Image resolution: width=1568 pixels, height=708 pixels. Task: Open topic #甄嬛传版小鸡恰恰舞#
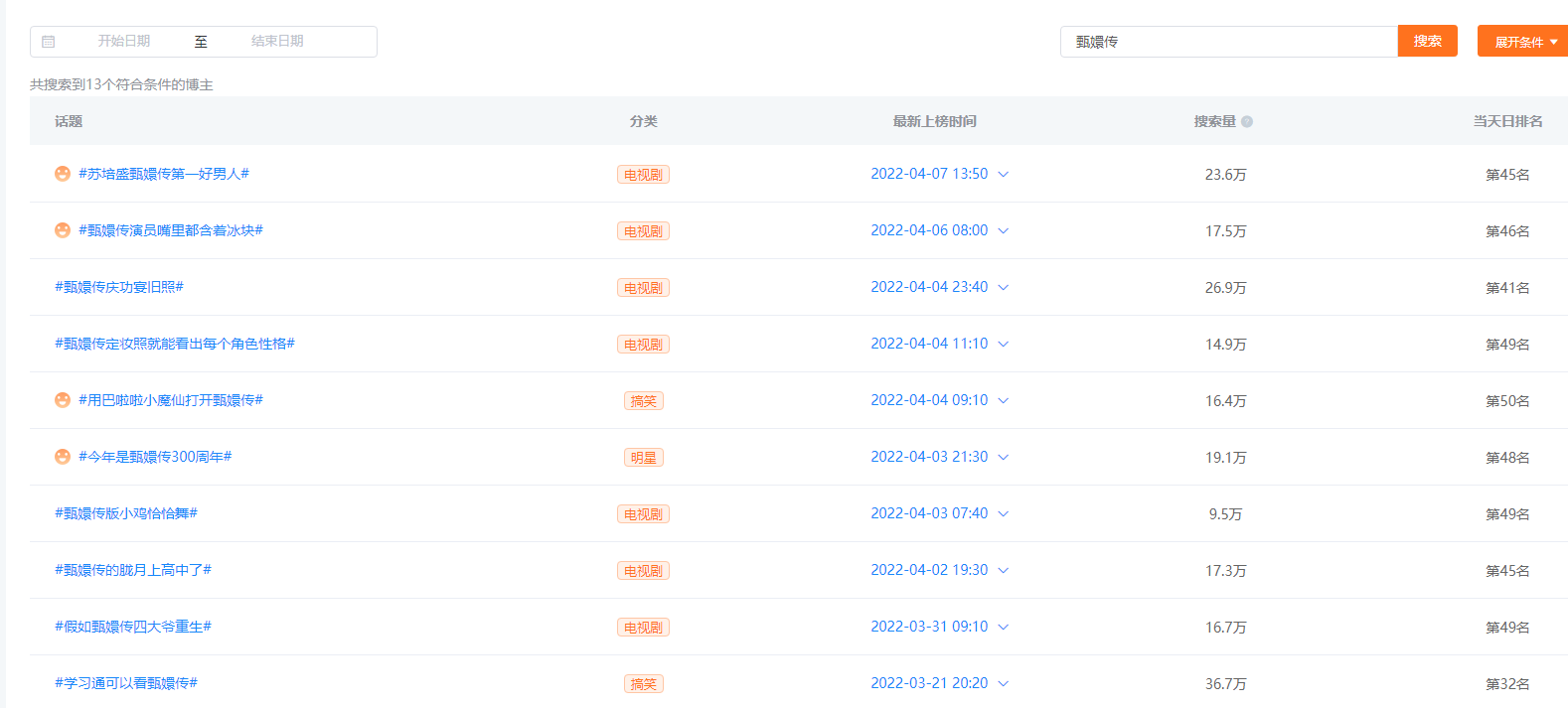pos(126,513)
